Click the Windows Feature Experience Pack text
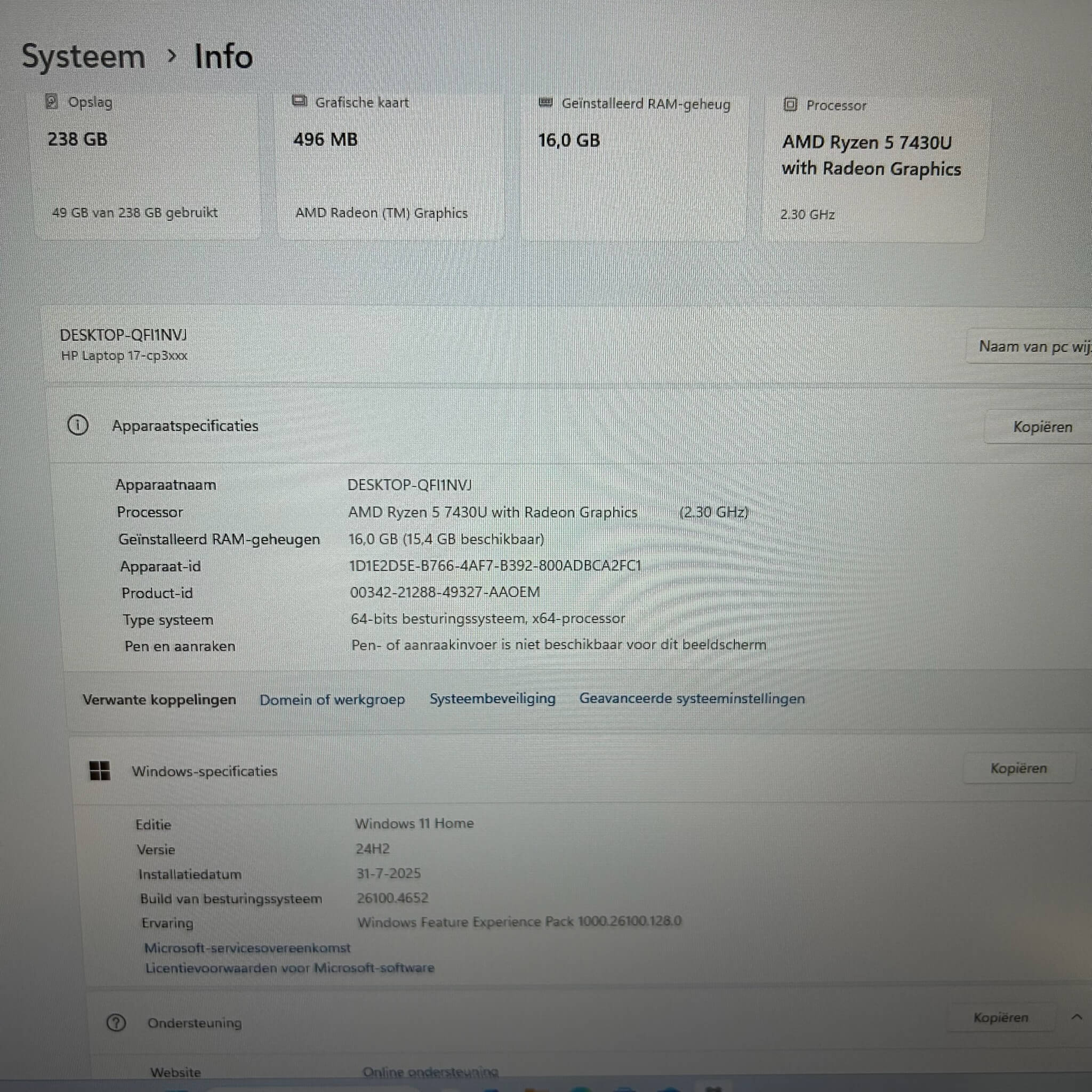This screenshot has height=1092, width=1092. click(x=519, y=921)
